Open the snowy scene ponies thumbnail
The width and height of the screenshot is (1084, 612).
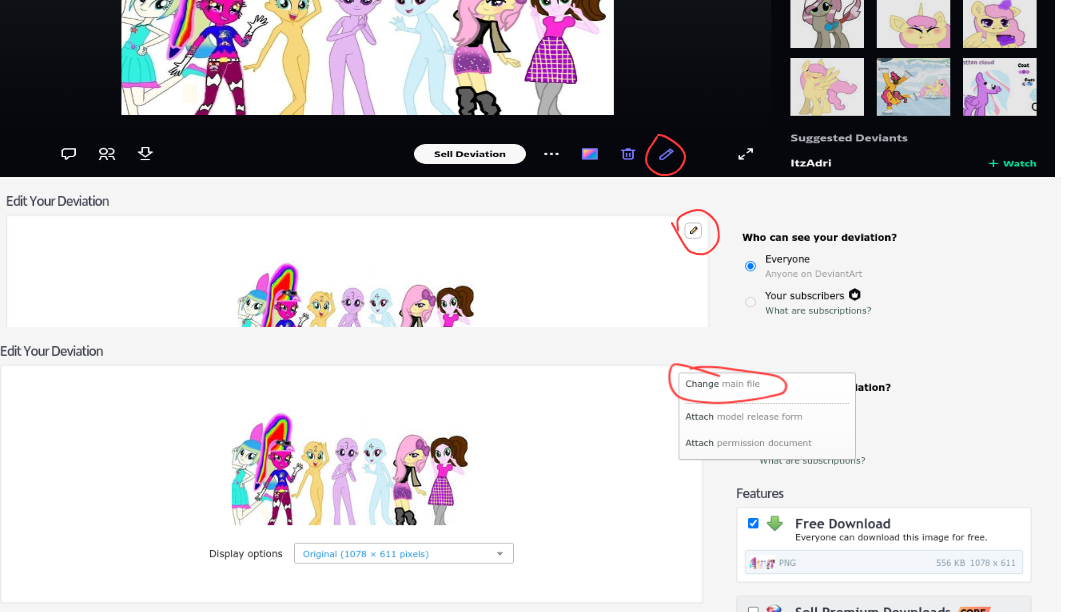pyautogui.click(x=913, y=86)
